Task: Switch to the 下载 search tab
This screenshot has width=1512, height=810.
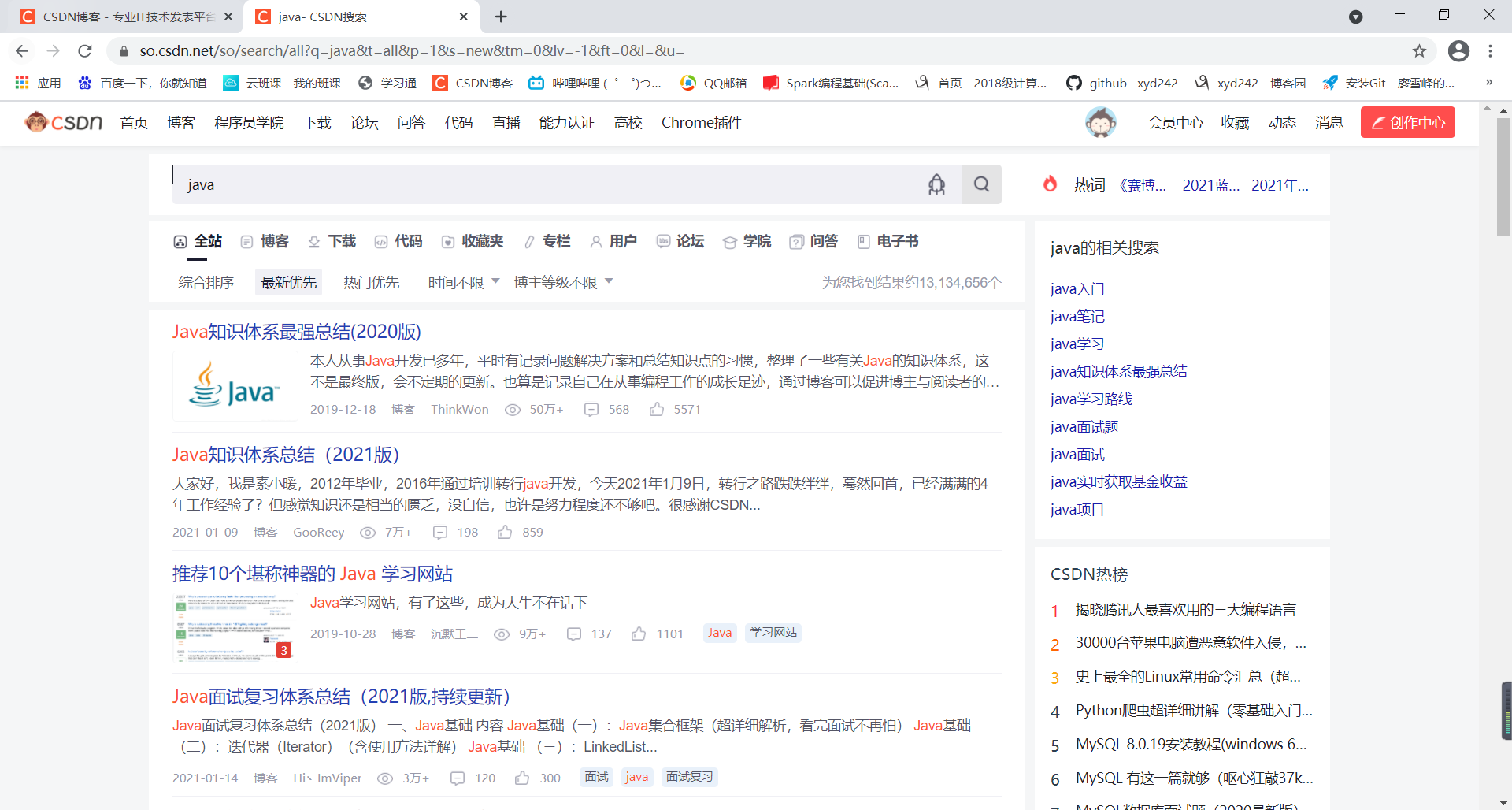Action: (332, 241)
